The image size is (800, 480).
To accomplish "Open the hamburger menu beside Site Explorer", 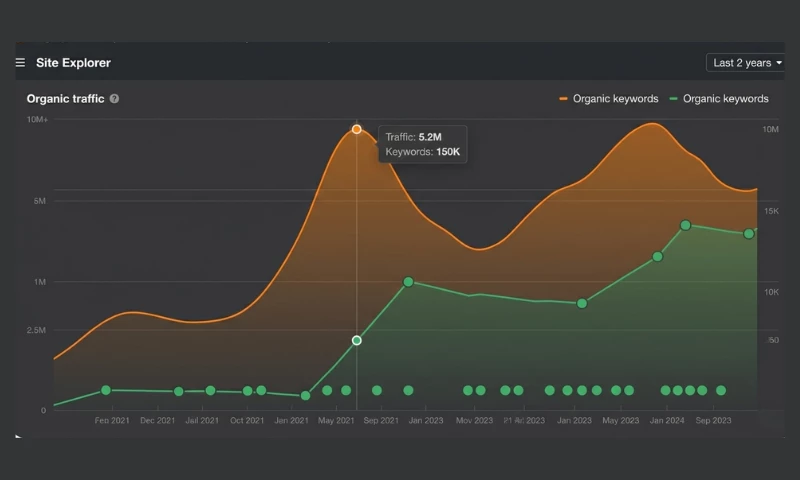I will [20, 63].
